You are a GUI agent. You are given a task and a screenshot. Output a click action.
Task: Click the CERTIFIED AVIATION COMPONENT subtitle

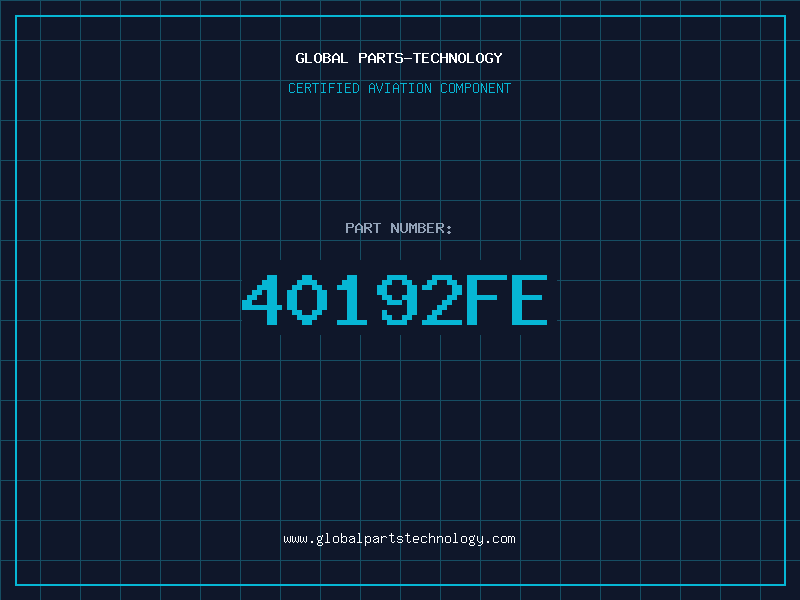pos(399,88)
